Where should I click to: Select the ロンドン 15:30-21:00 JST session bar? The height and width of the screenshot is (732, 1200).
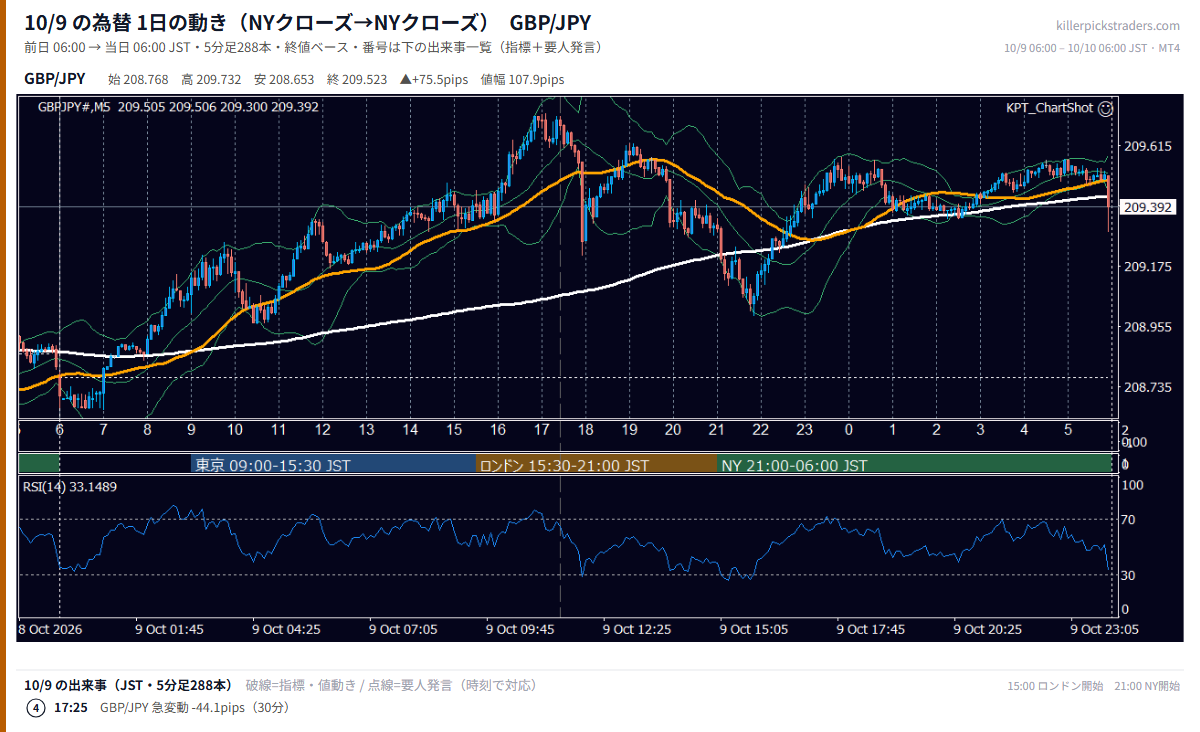[x=598, y=465]
